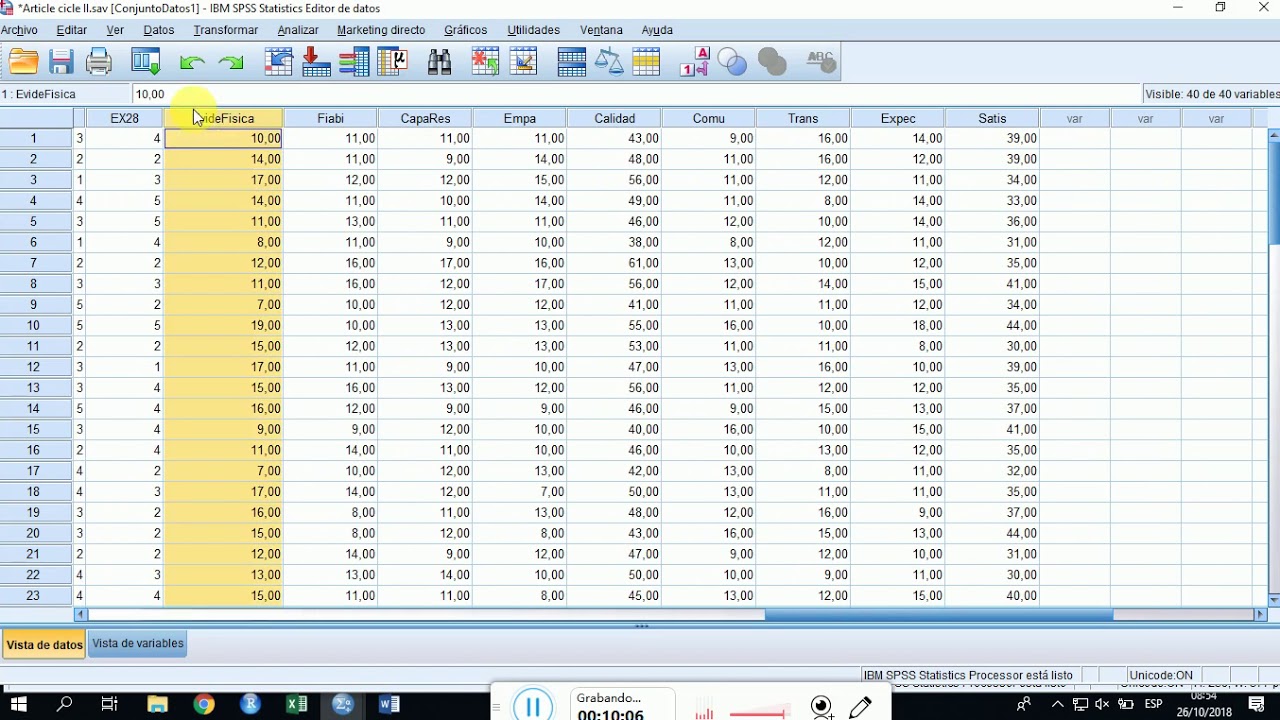
Task: Click the horizontal scrollbar thumb
Action: pyautogui.click(x=938, y=615)
